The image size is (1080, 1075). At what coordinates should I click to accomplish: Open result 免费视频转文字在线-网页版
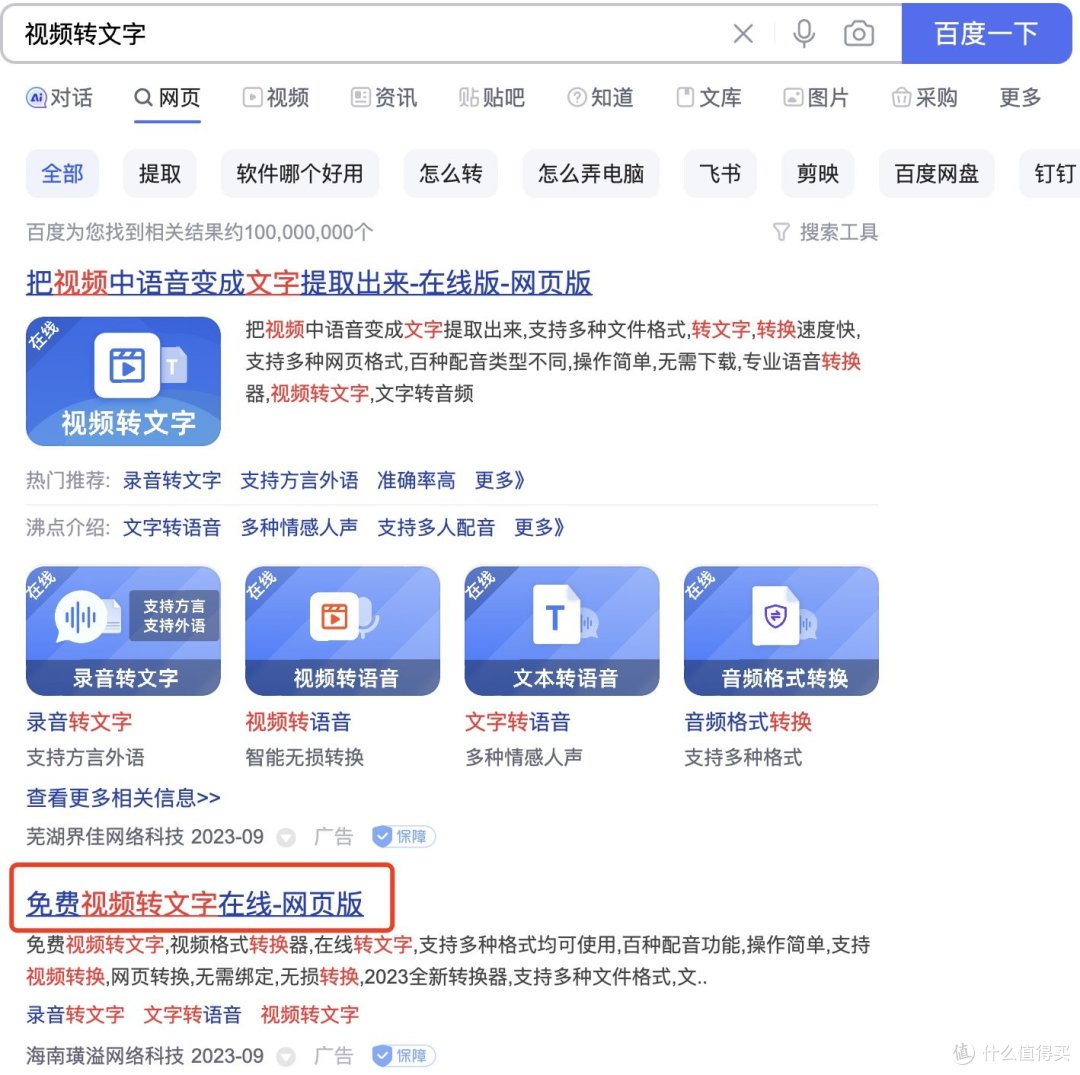point(194,904)
